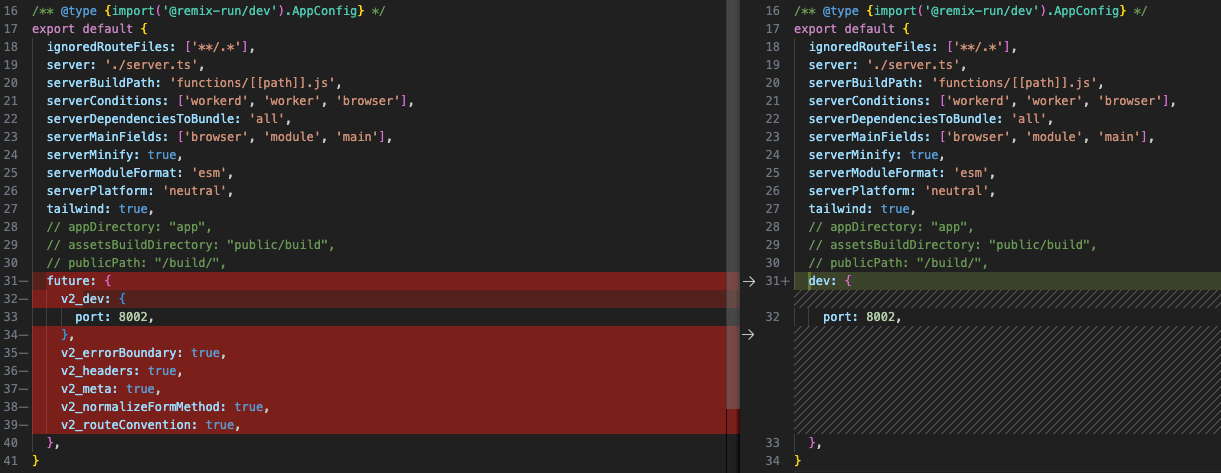Click line number 31+ in the right gutter
The height and width of the screenshot is (473, 1221).
tap(777, 281)
